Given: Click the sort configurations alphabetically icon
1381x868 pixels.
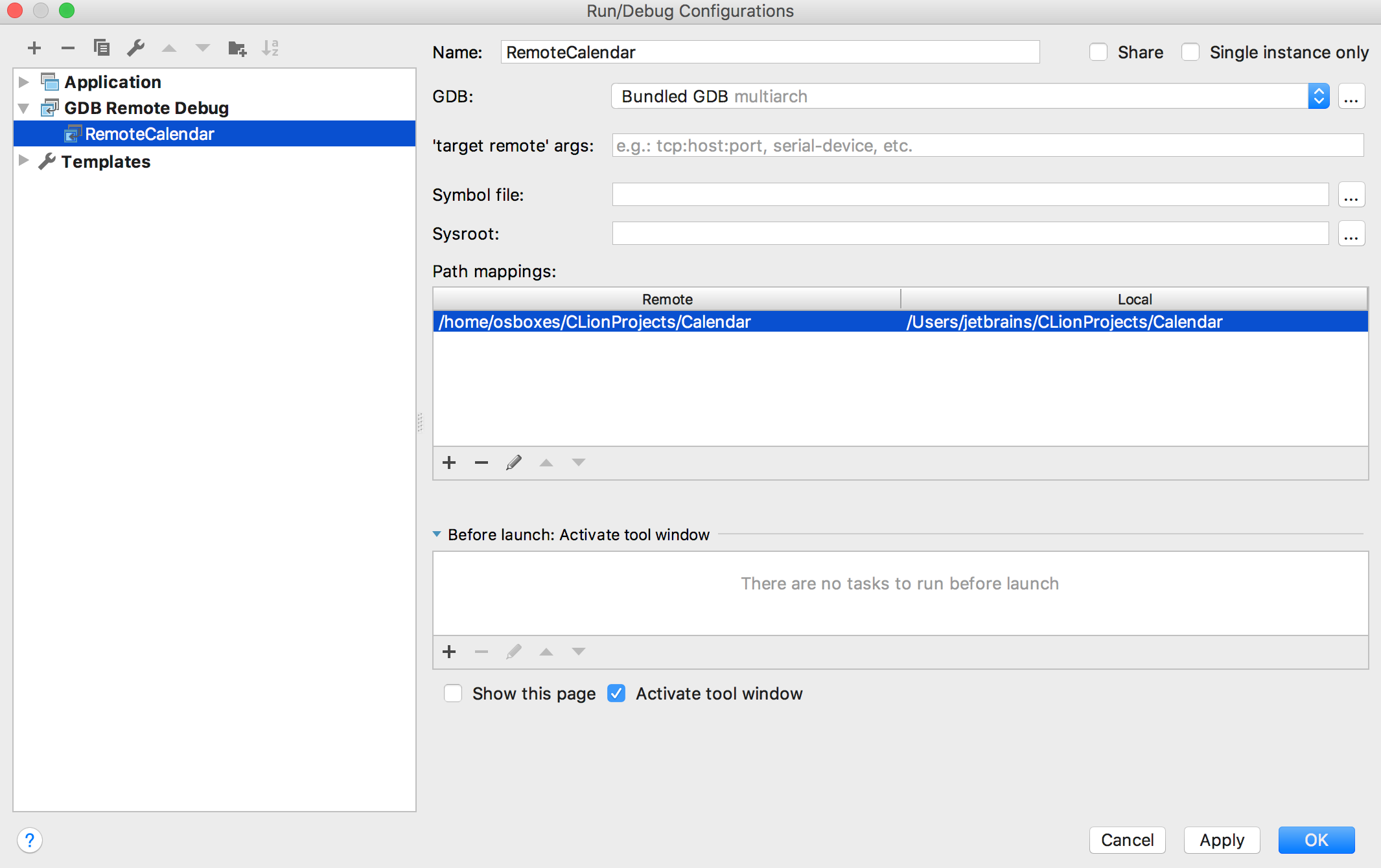Looking at the screenshot, I should tap(270, 48).
